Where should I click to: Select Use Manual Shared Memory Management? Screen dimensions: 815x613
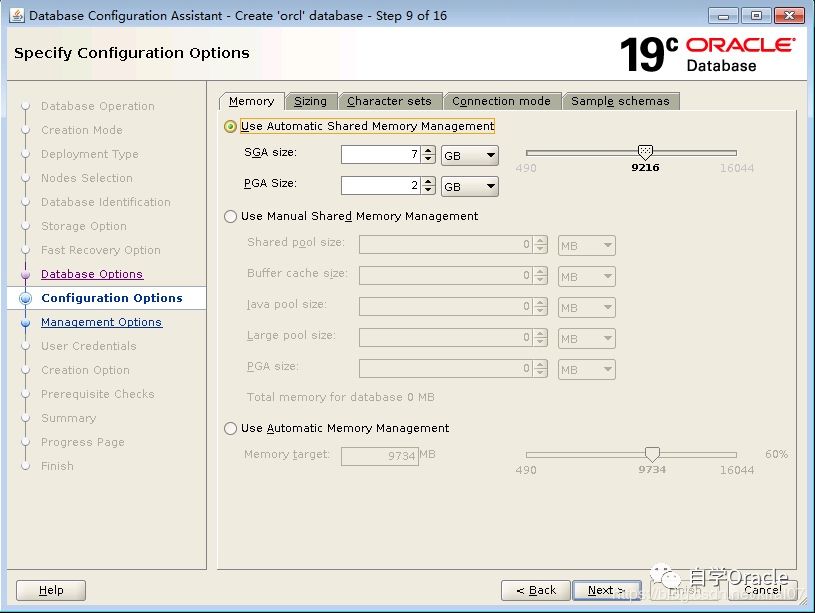pos(231,216)
